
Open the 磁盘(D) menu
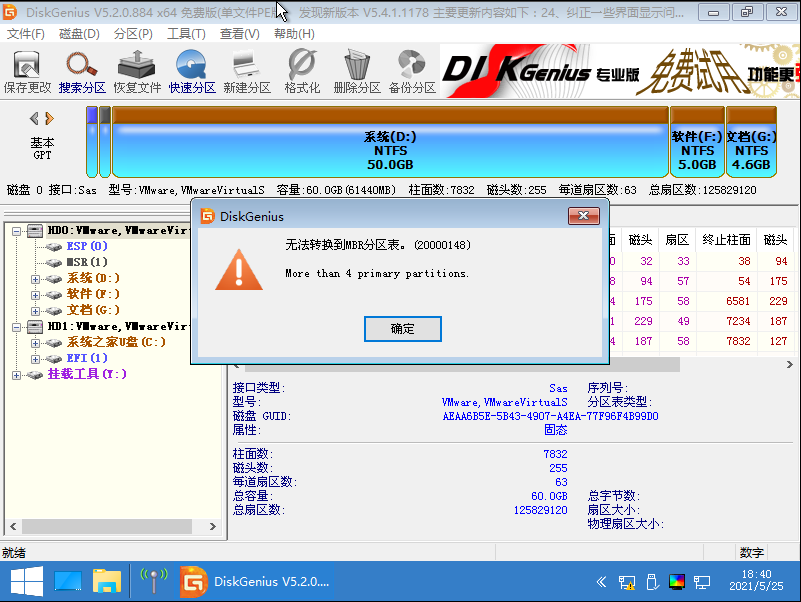tap(79, 34)
